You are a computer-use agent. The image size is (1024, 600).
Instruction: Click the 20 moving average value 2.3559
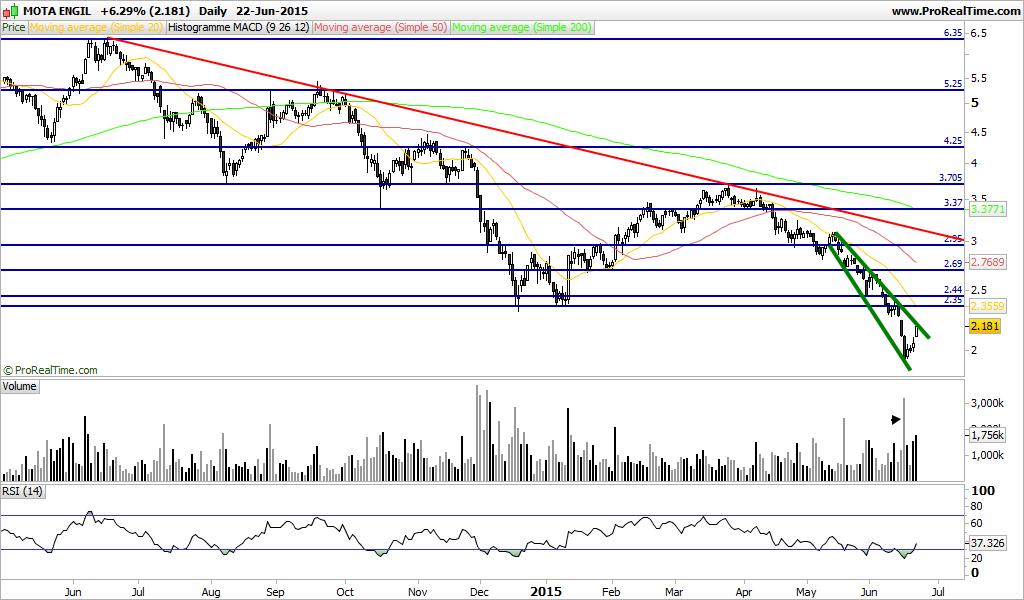(x=987, y=306)
